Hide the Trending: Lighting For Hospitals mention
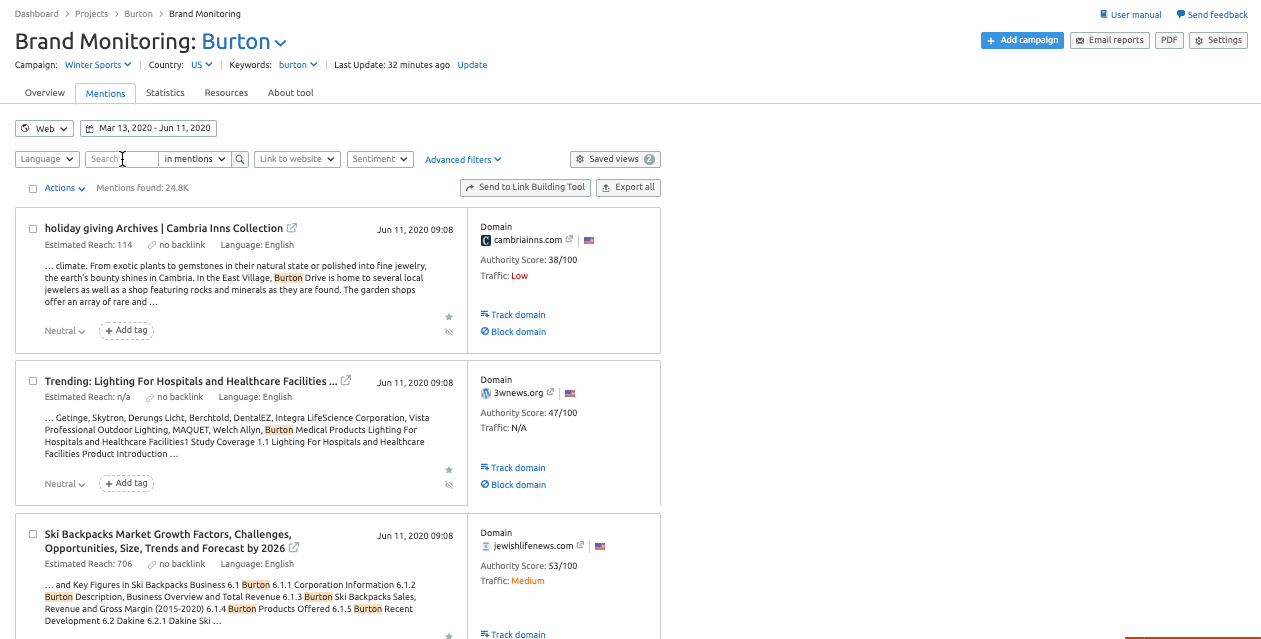 coord(449,485)
